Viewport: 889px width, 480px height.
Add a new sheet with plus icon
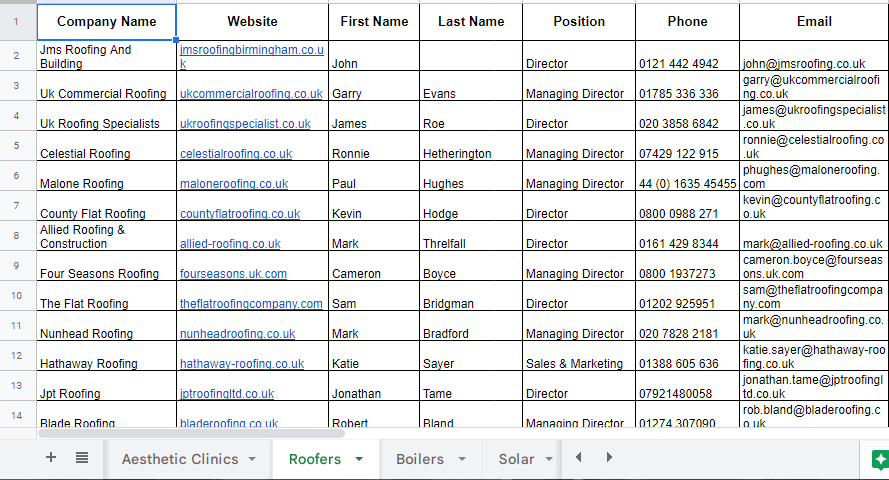[50, 457]
